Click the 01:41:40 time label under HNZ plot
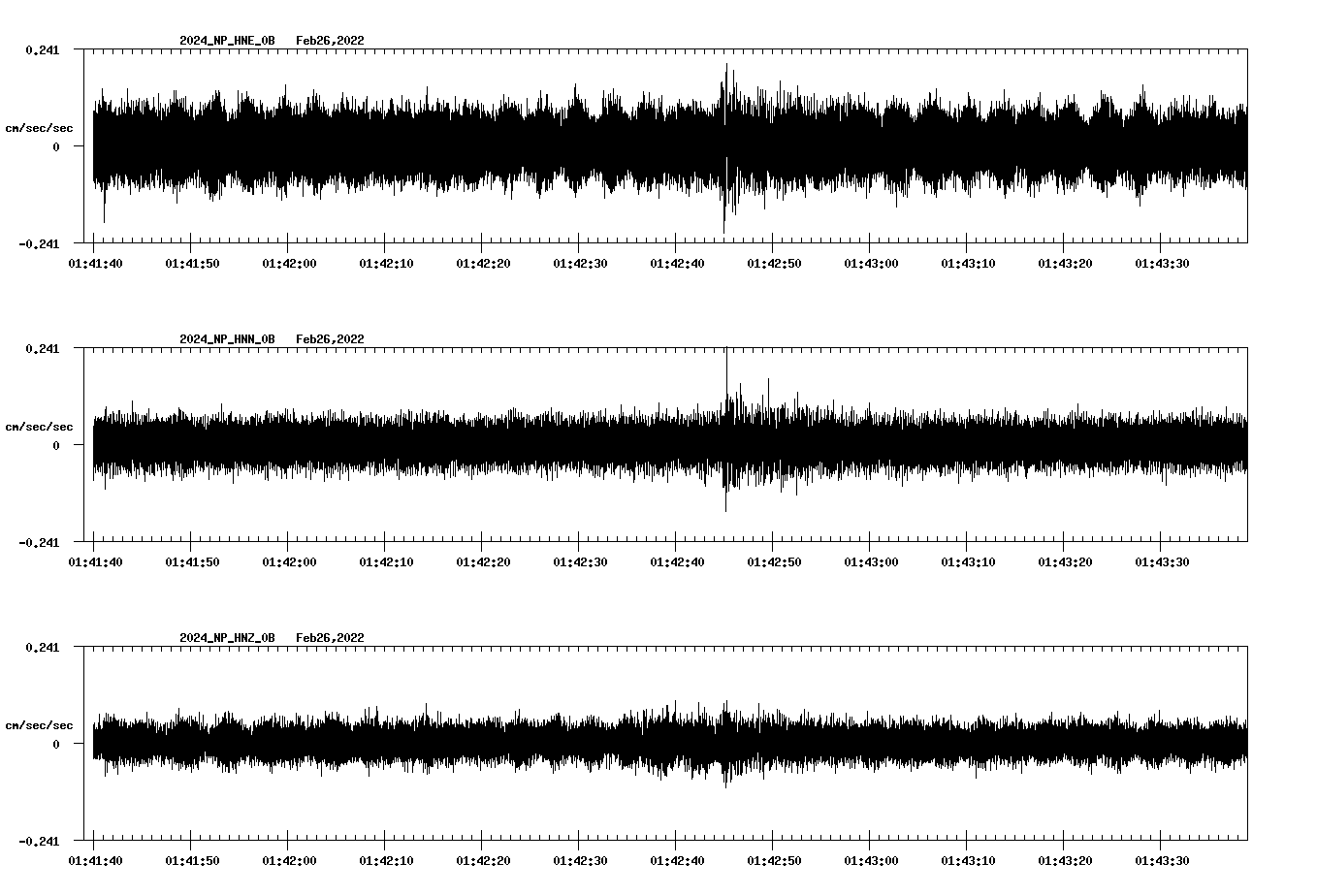The width and height of the screenshot is (1317, 896). click(x=95, y=861)
